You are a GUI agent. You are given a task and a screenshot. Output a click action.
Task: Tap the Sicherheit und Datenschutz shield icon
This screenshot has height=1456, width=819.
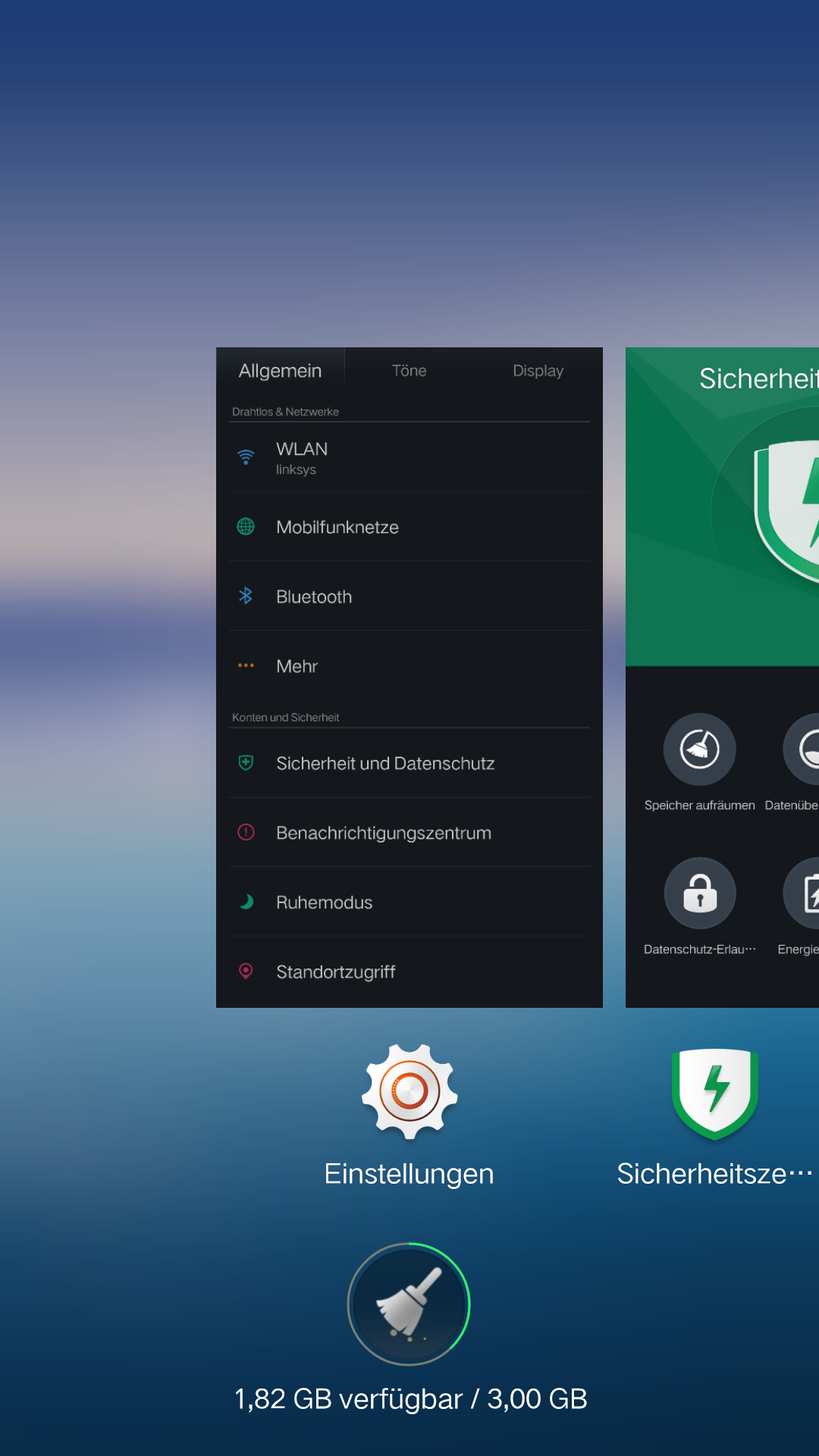click(x=246, y=763)
